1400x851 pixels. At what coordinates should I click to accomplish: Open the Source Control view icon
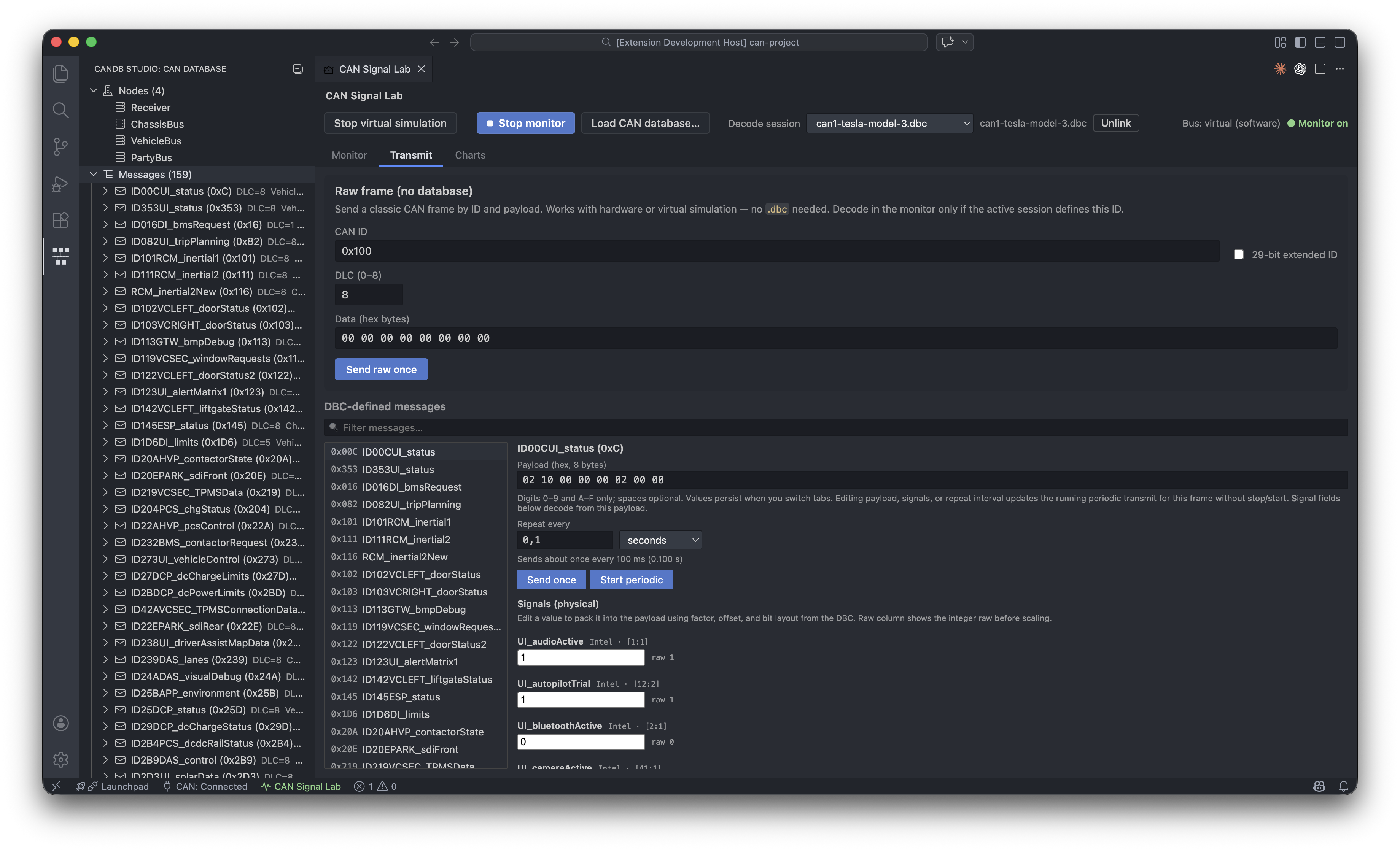61,146
